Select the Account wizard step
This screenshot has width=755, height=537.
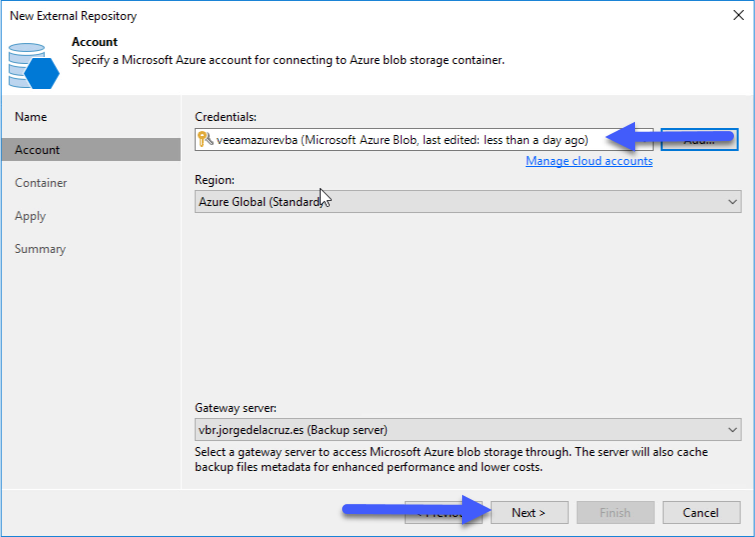click(x=91, y=150)
